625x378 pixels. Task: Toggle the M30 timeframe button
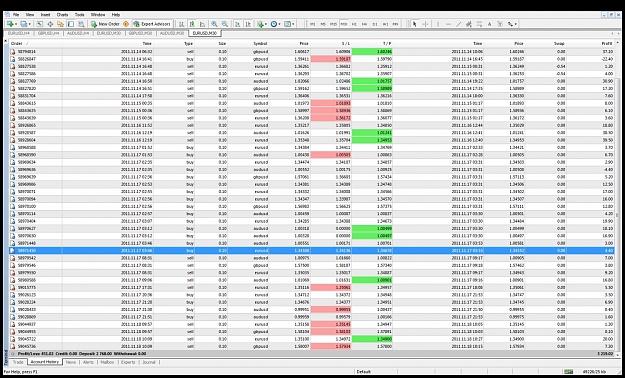[344, 24]
